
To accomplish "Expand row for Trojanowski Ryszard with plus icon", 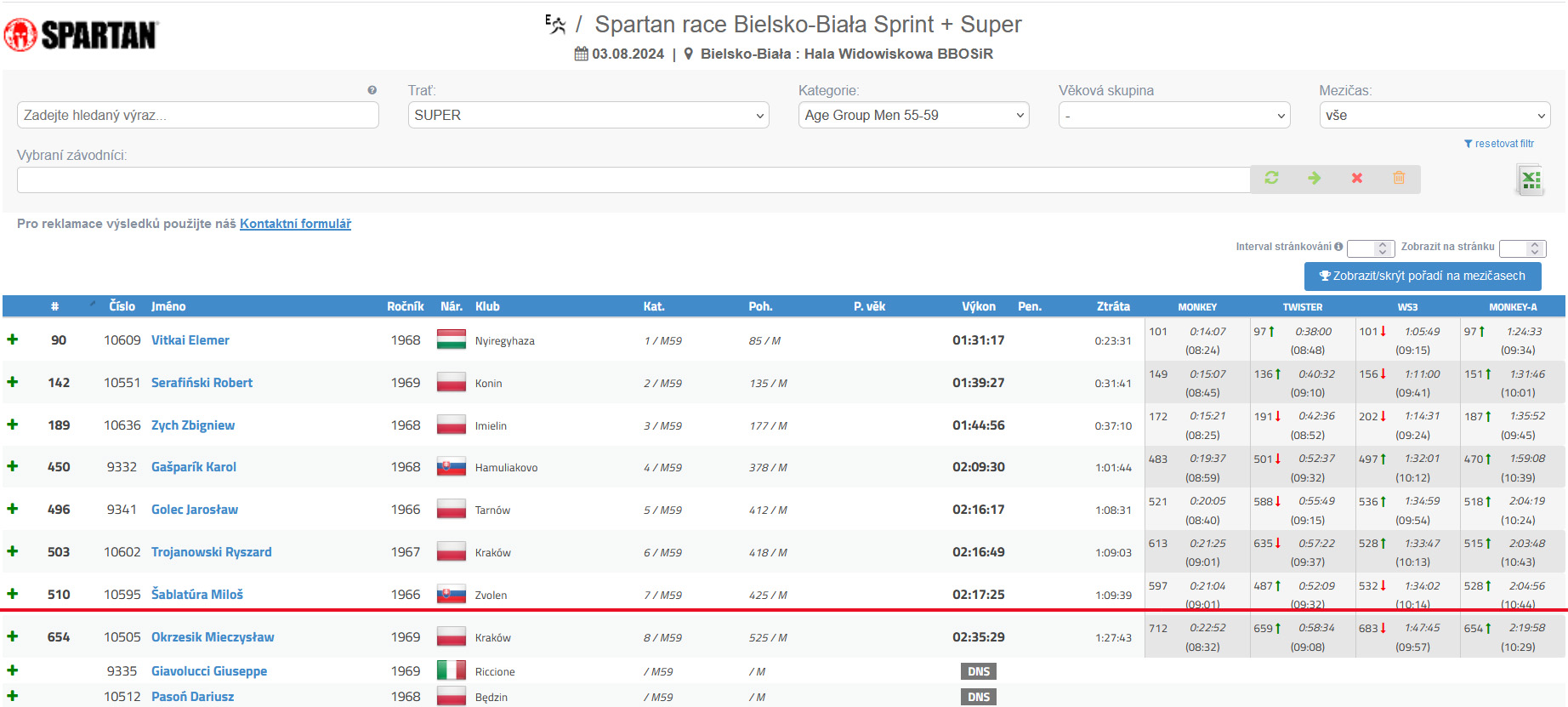I will click(13, 551).
